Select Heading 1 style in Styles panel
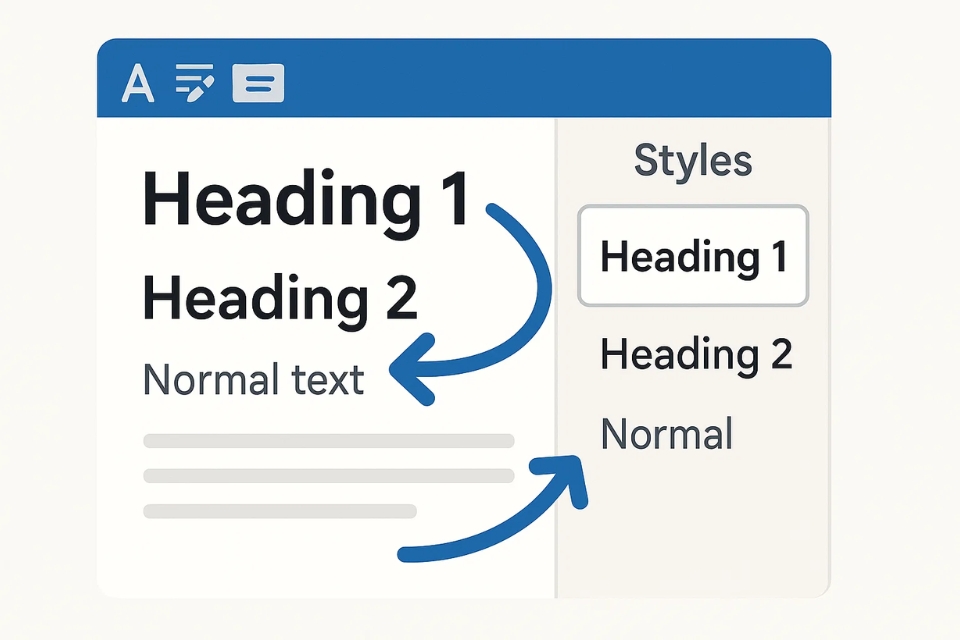The image size is (960, 640). [693, 257]
